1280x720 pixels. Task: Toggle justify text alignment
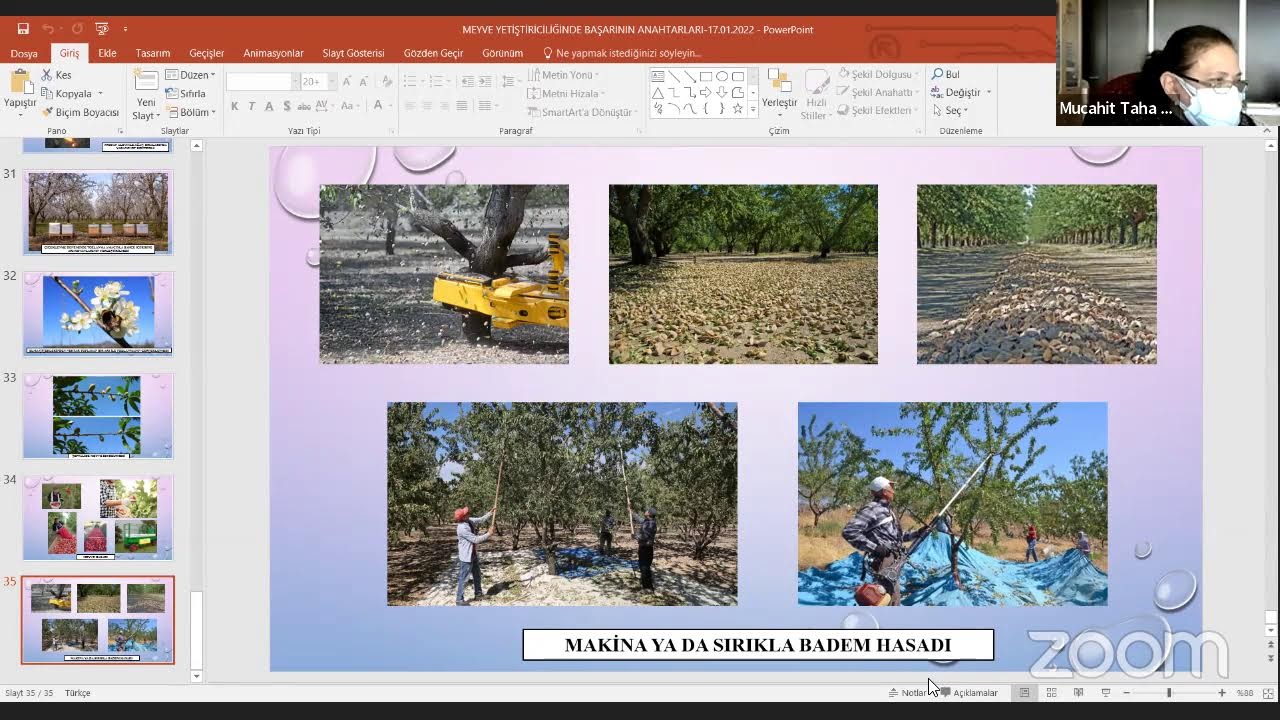[x=461, y=106]
